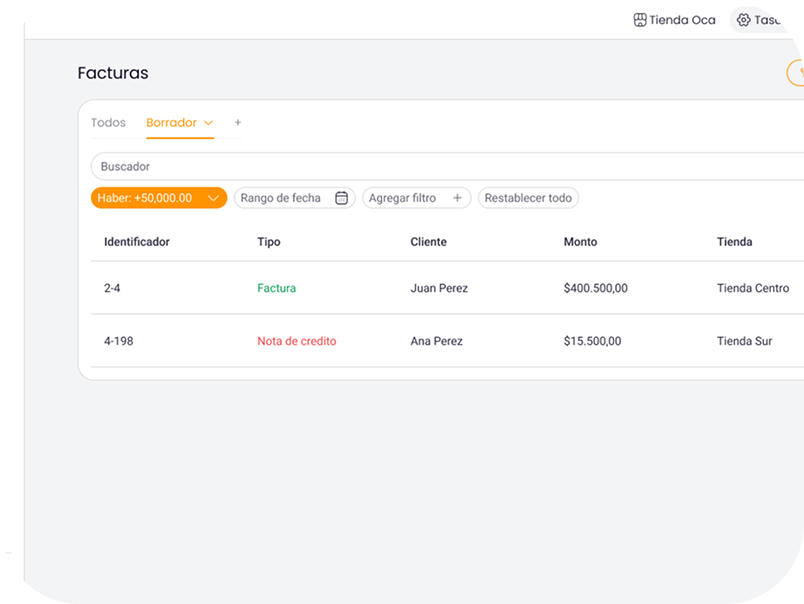Sort by the Identificador column header
804x604 pixels.
(x=137, y=242)
